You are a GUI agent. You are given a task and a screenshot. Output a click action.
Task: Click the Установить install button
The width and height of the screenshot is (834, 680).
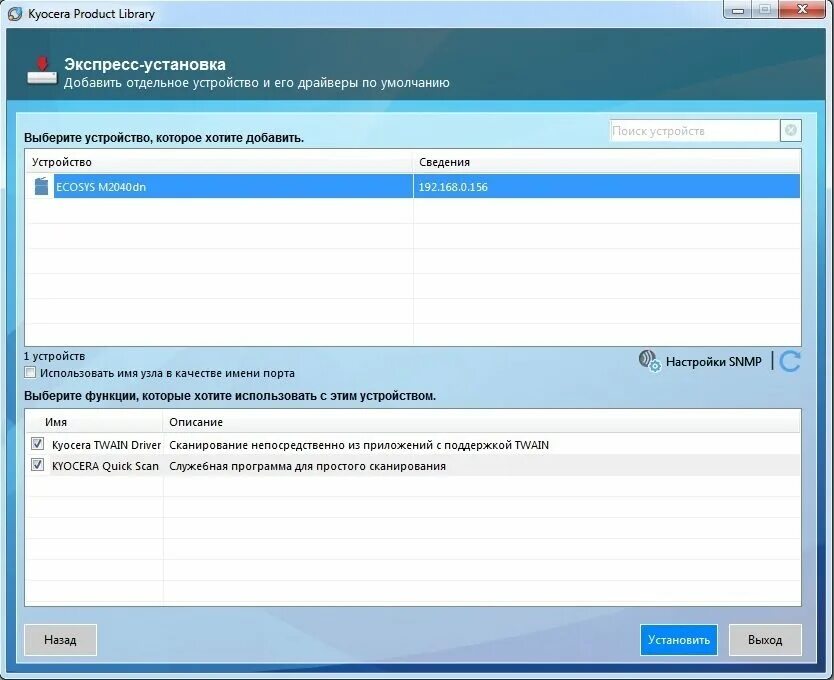[x=679, y=640]
